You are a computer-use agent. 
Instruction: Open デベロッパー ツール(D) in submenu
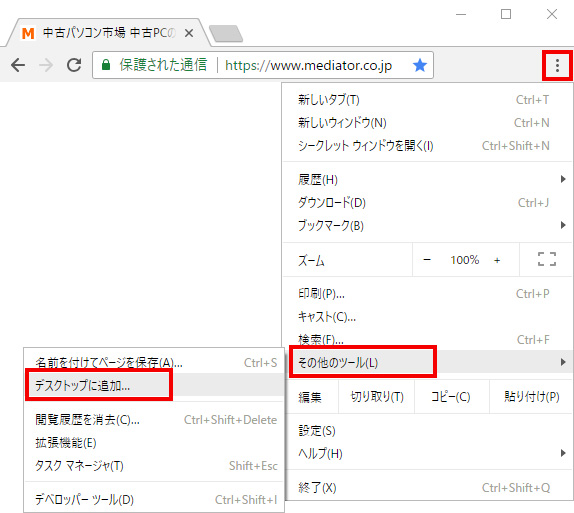click(x=154, y=499)
